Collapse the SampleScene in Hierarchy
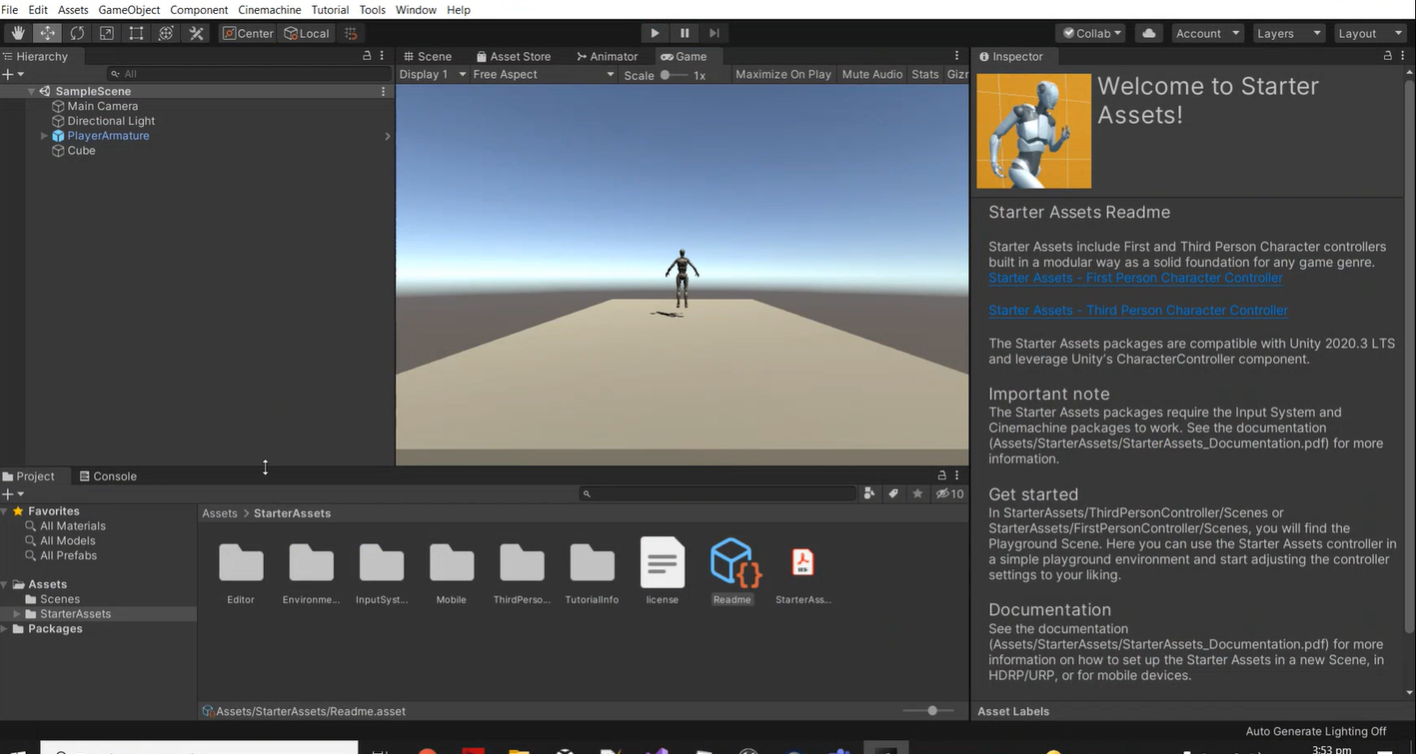The width and height of the screenshot is (1416, 754). 31,91
